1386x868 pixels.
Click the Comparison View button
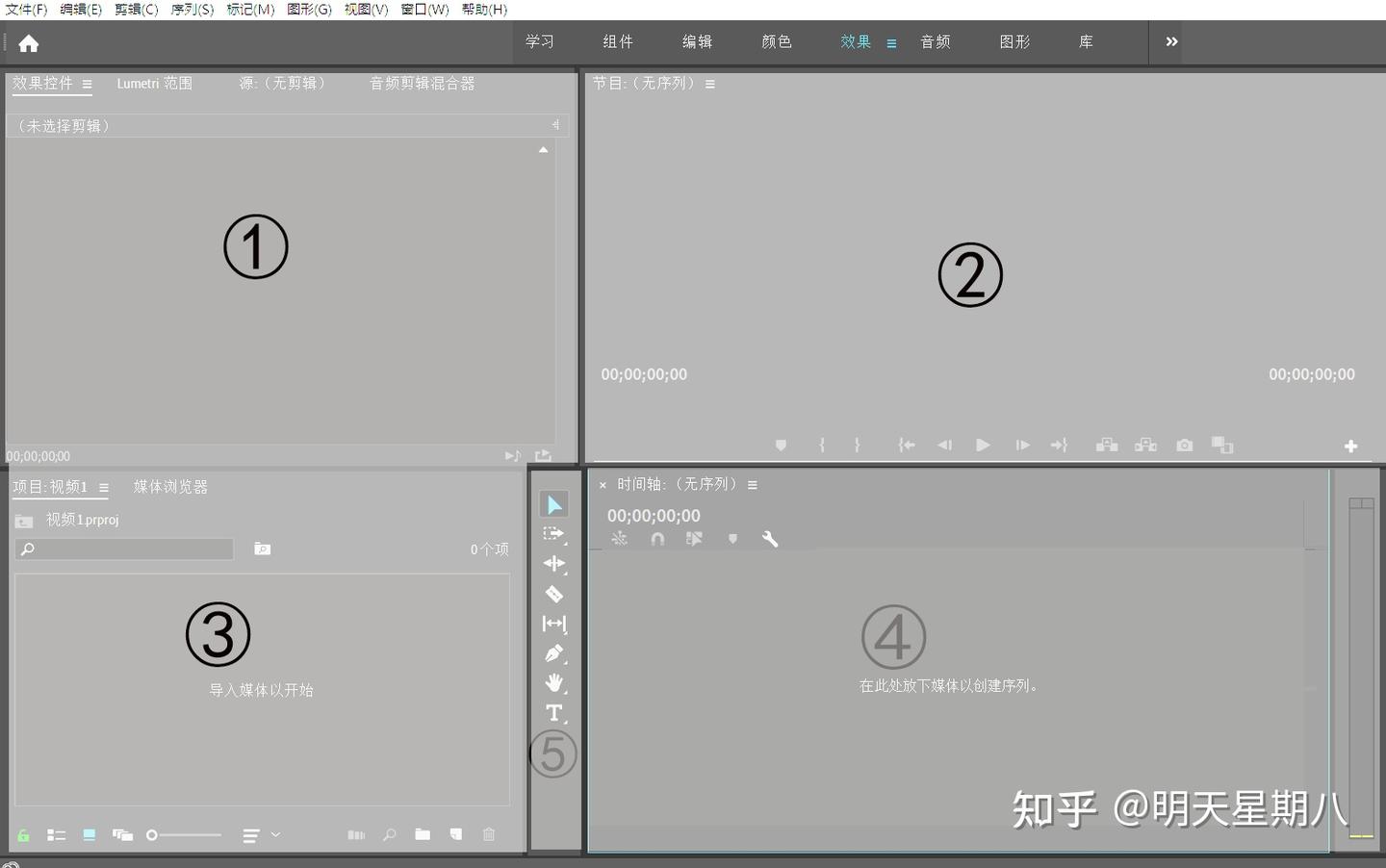[1222, 445]
